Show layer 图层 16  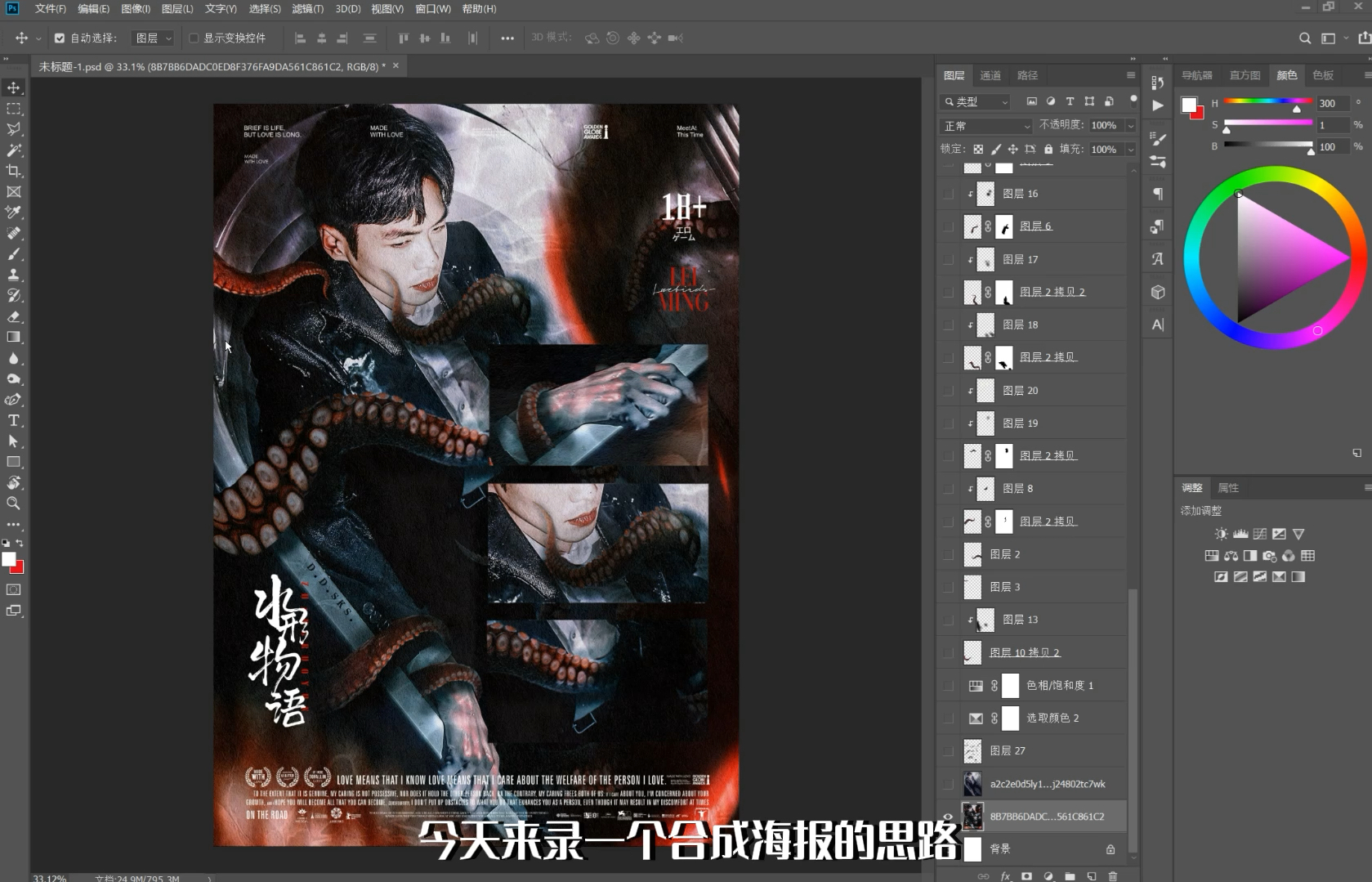[x=948, y=194]
